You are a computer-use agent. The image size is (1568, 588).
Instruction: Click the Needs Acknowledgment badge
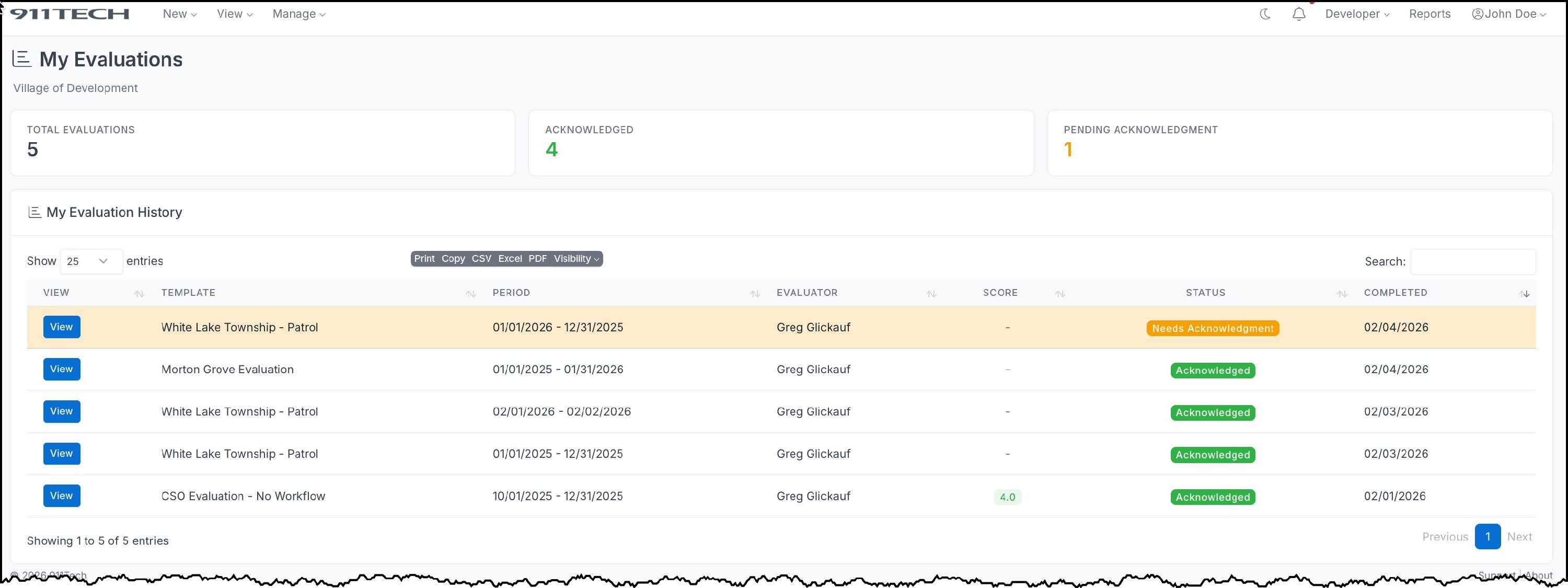click(x=1212, y=329)
